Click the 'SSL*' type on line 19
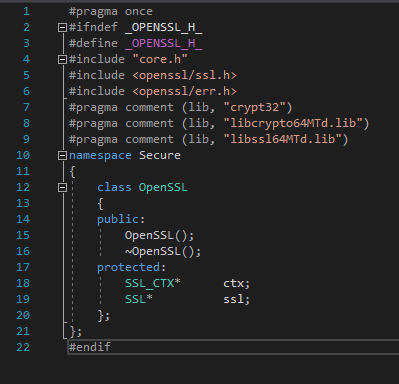The image size is (399, 384). click(x=139, y=299)
